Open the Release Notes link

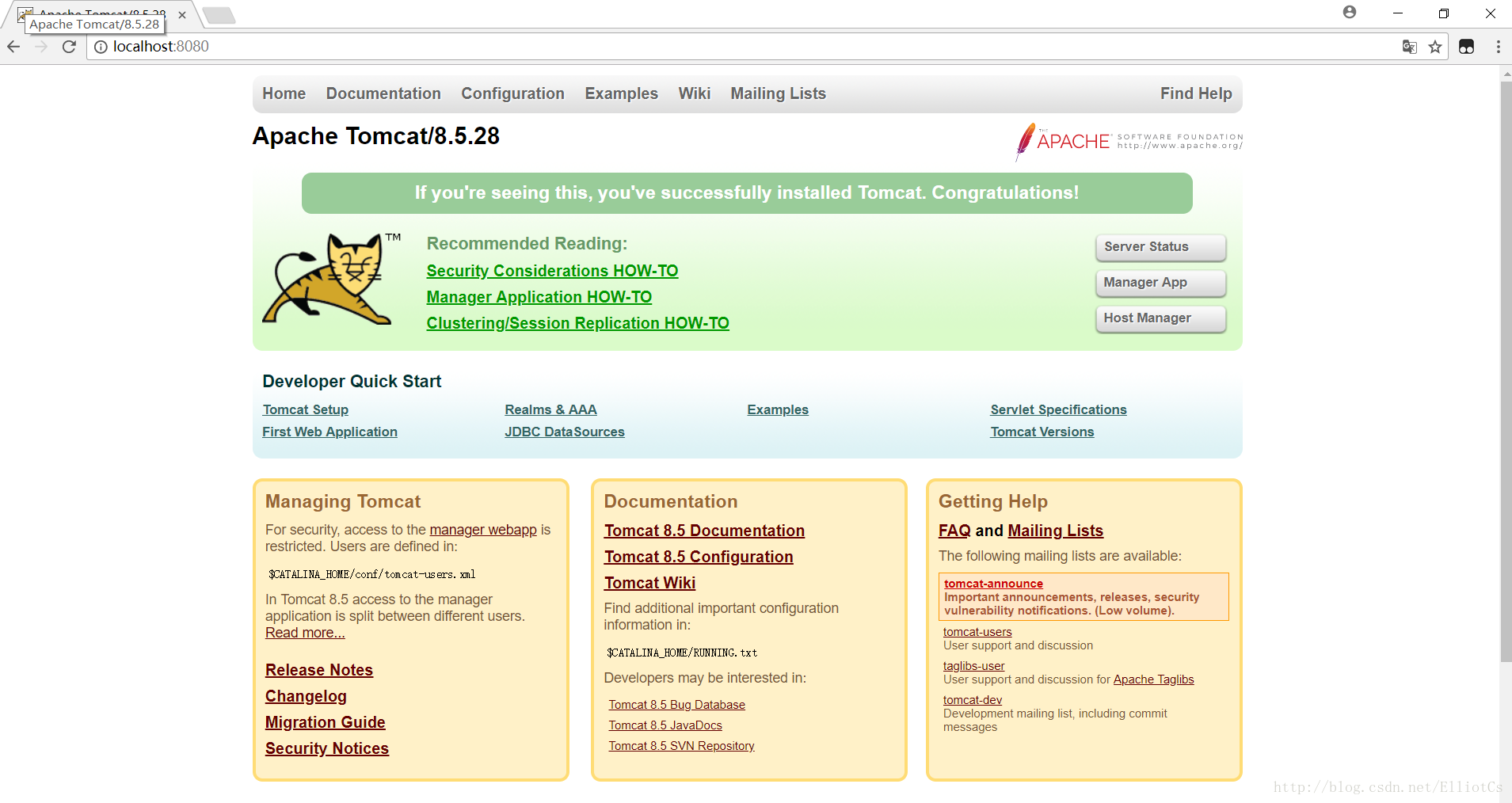(319, 670)
